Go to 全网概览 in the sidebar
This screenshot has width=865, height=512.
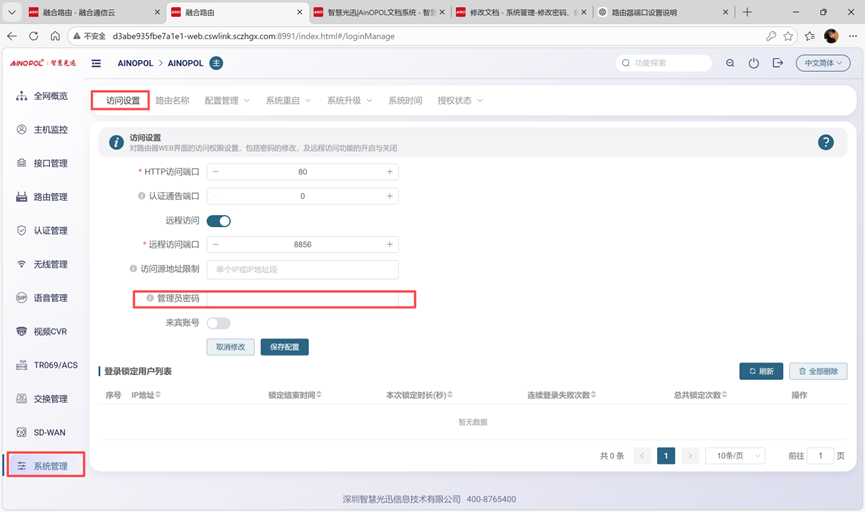coord(50,96)
